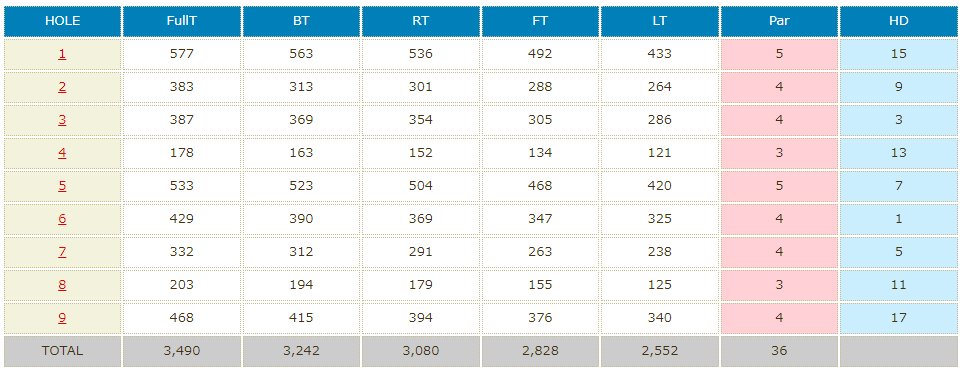The width and height of the screenshot is (962, 372).
Task: Click the HD column header
Action: (x=899, y=21)
